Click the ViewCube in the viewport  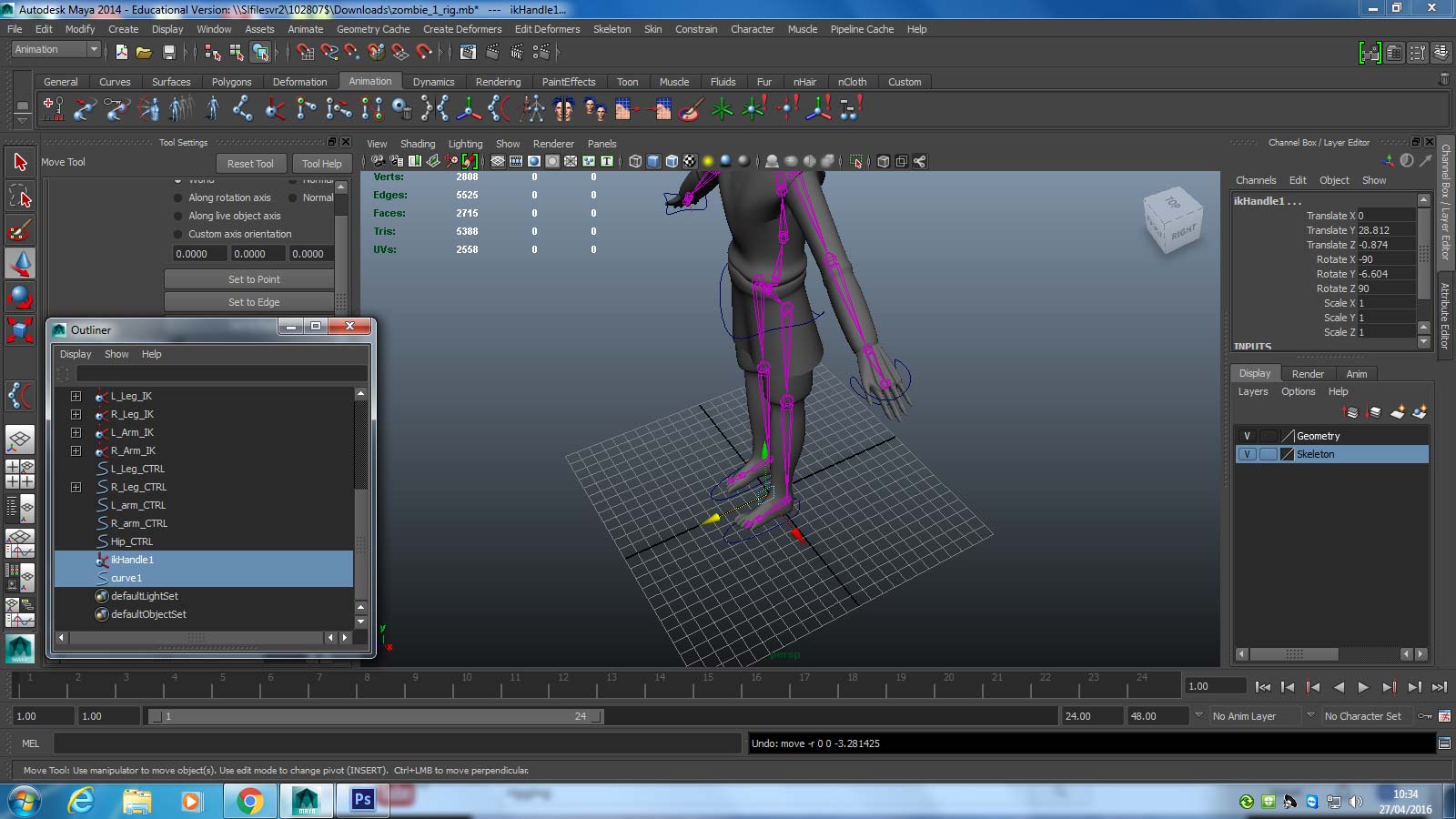click(x=1173, y=219)
